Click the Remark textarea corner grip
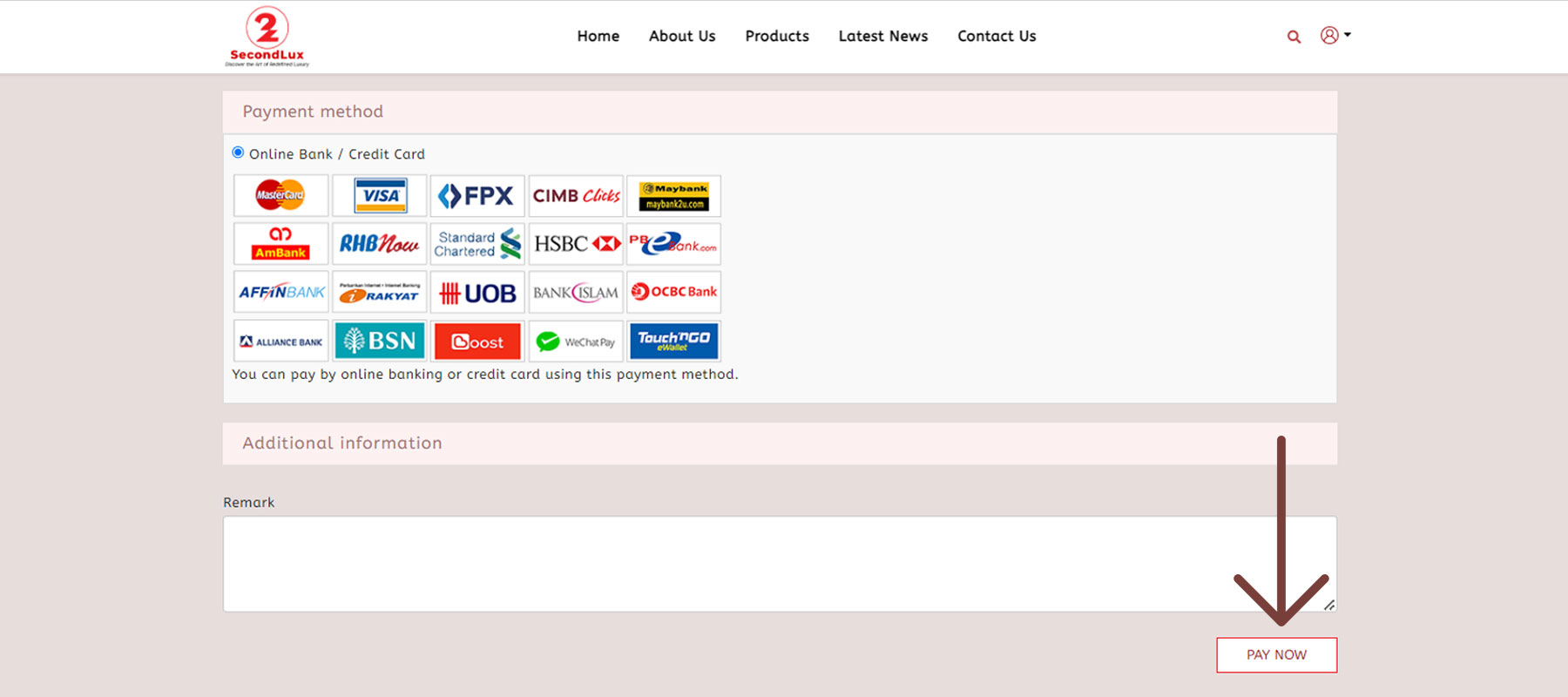 click(1329, 605)
